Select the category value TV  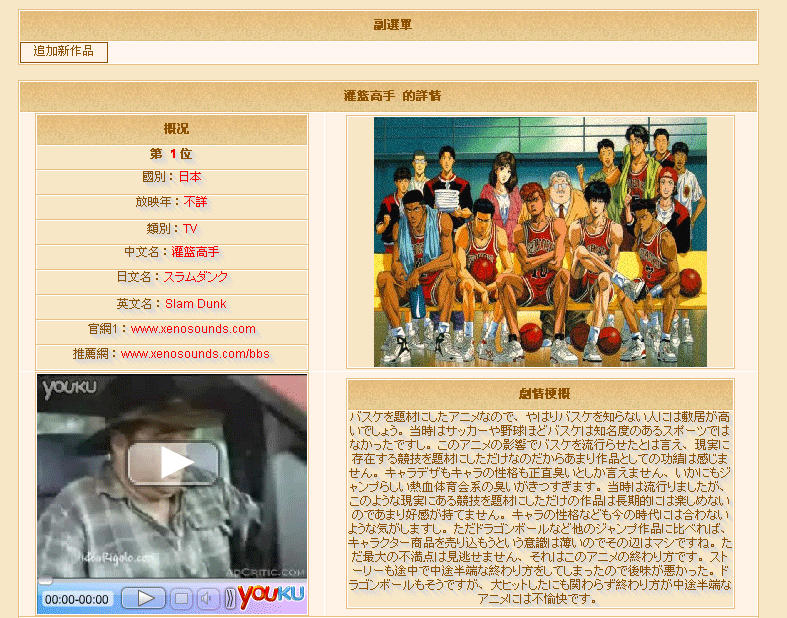190,229
